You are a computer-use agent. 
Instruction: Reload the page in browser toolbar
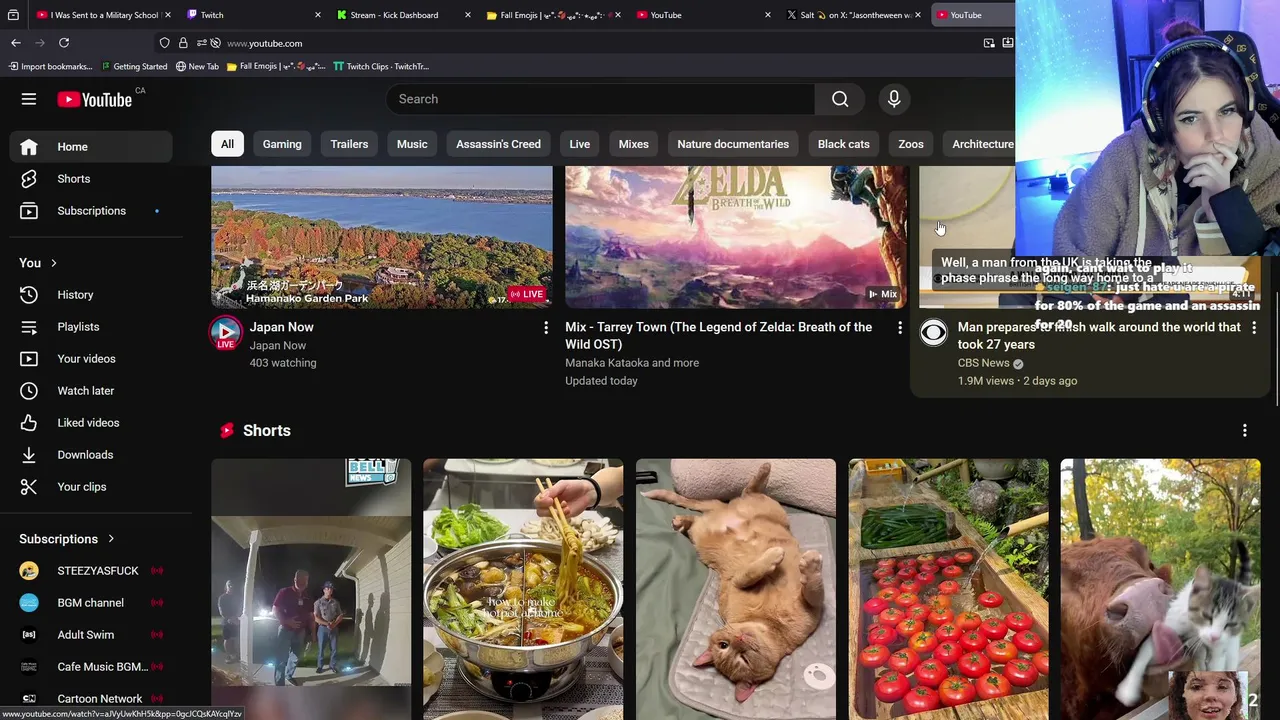64,43
